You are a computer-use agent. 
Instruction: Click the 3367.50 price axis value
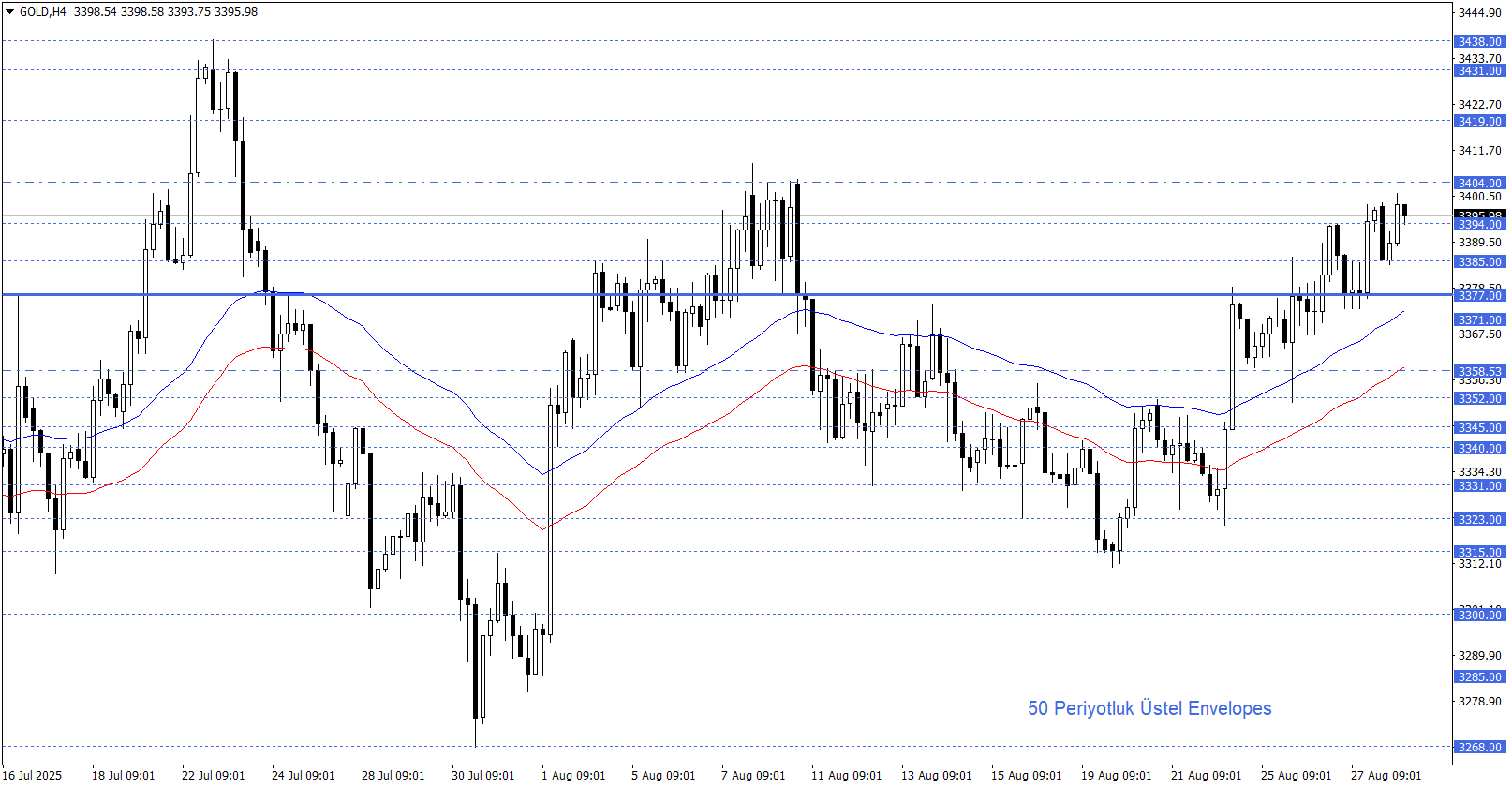pyautogui.click(x=1480, y=334)
